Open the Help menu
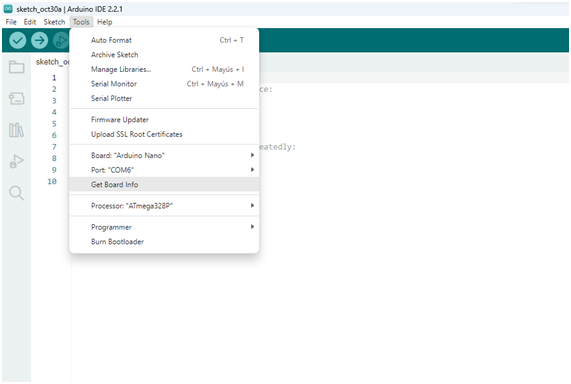 (105, 22)
